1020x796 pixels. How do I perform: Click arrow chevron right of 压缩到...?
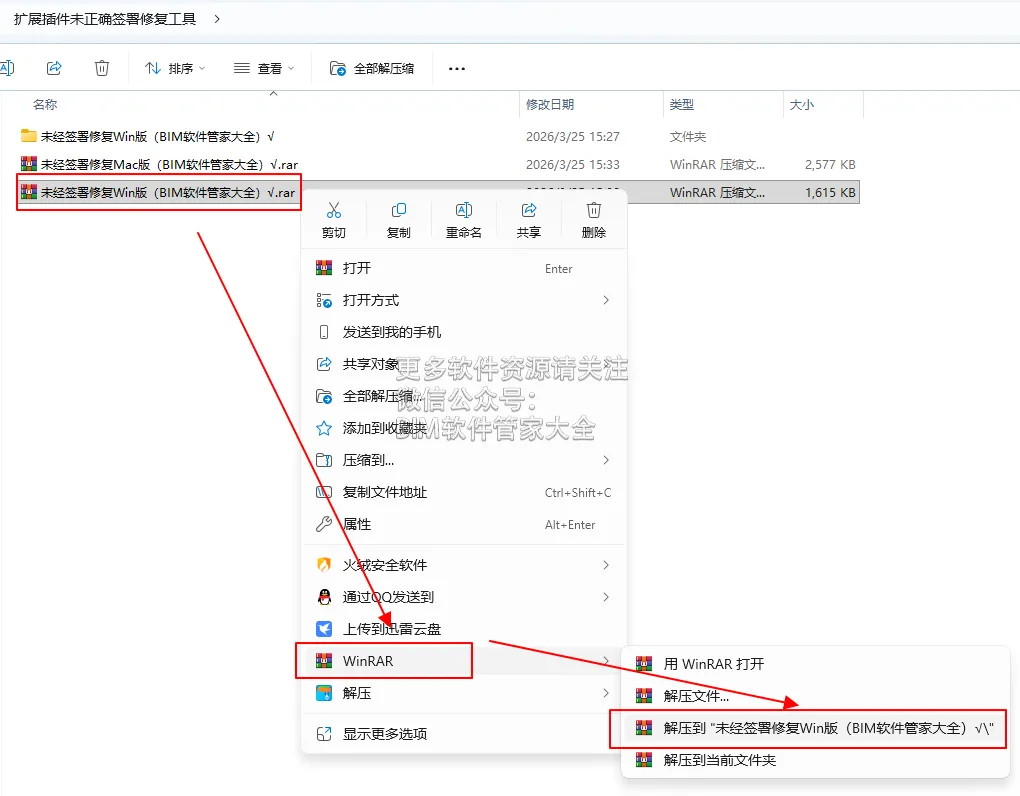point(606,460)
